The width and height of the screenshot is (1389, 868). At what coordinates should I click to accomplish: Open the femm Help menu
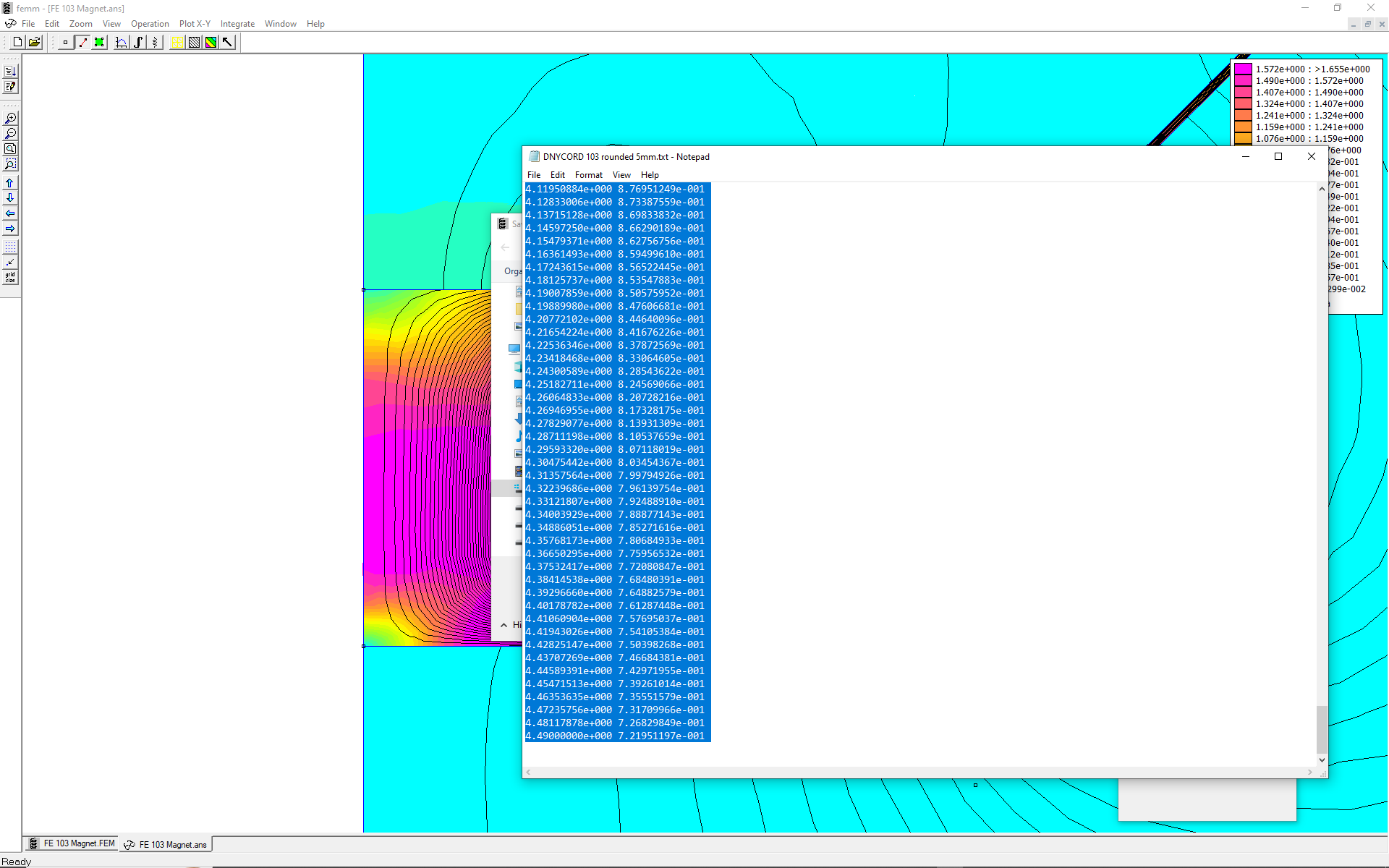pos(315,24)
